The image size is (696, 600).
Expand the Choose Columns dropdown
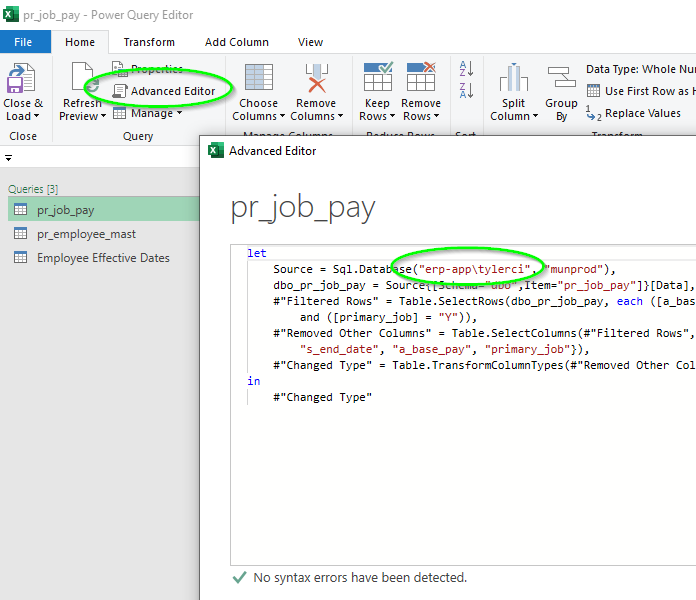point(282,116)
